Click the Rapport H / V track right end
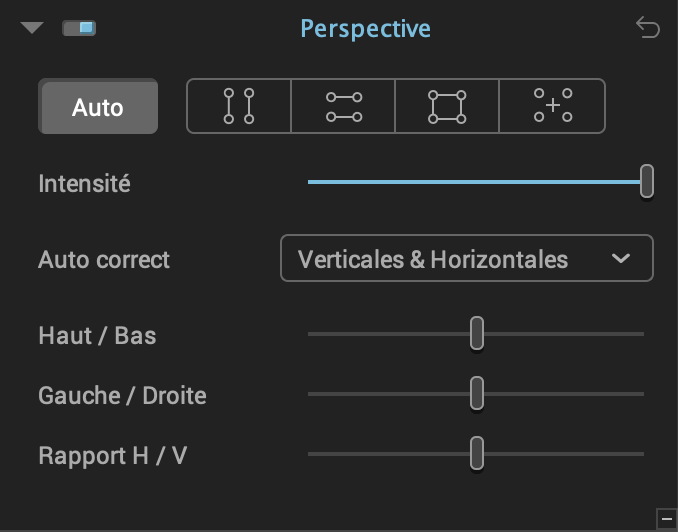Viewport: 678px width, 532px height. point(642,454)
